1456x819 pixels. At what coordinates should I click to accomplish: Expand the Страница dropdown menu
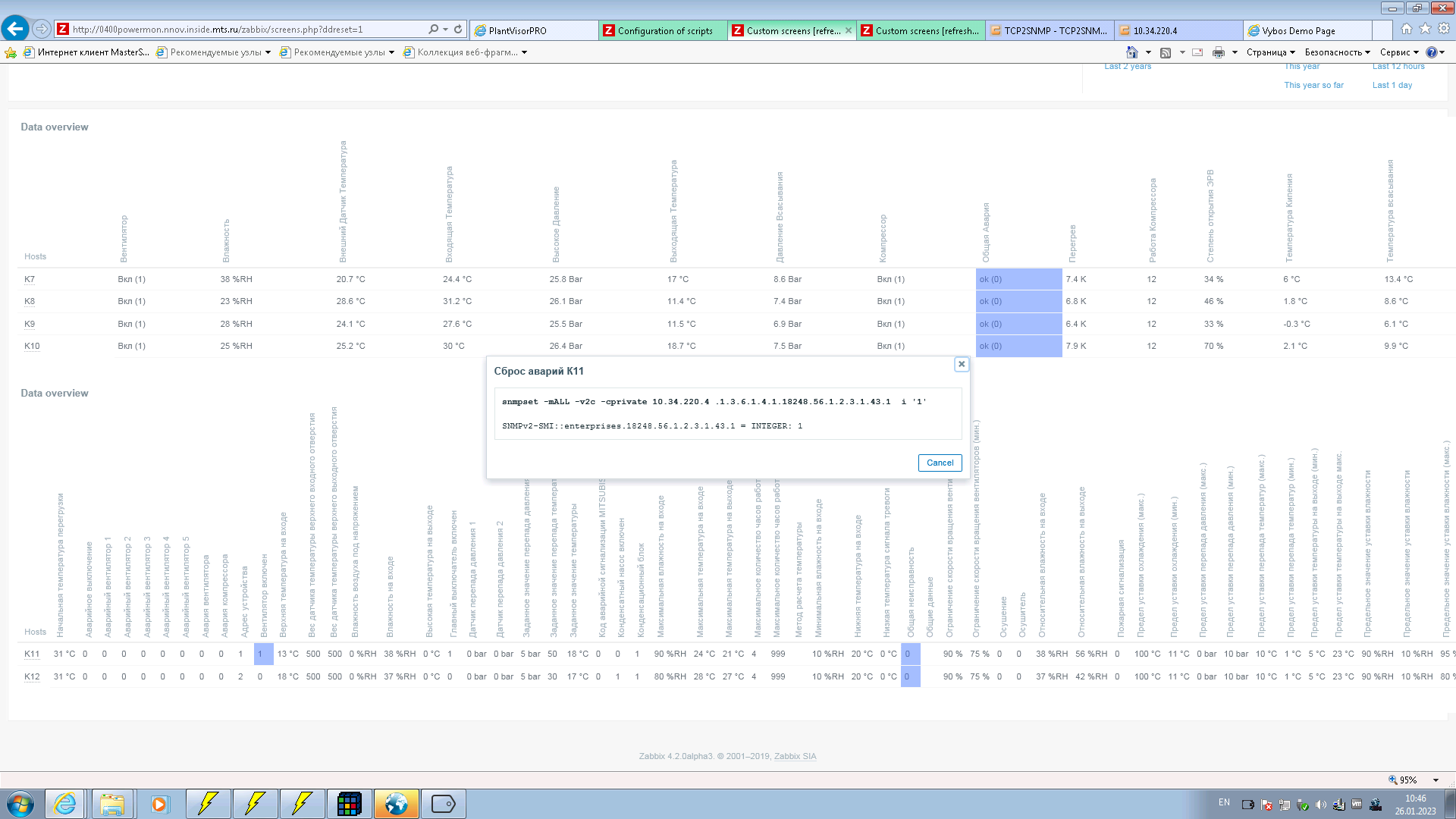coord(1271,52)
